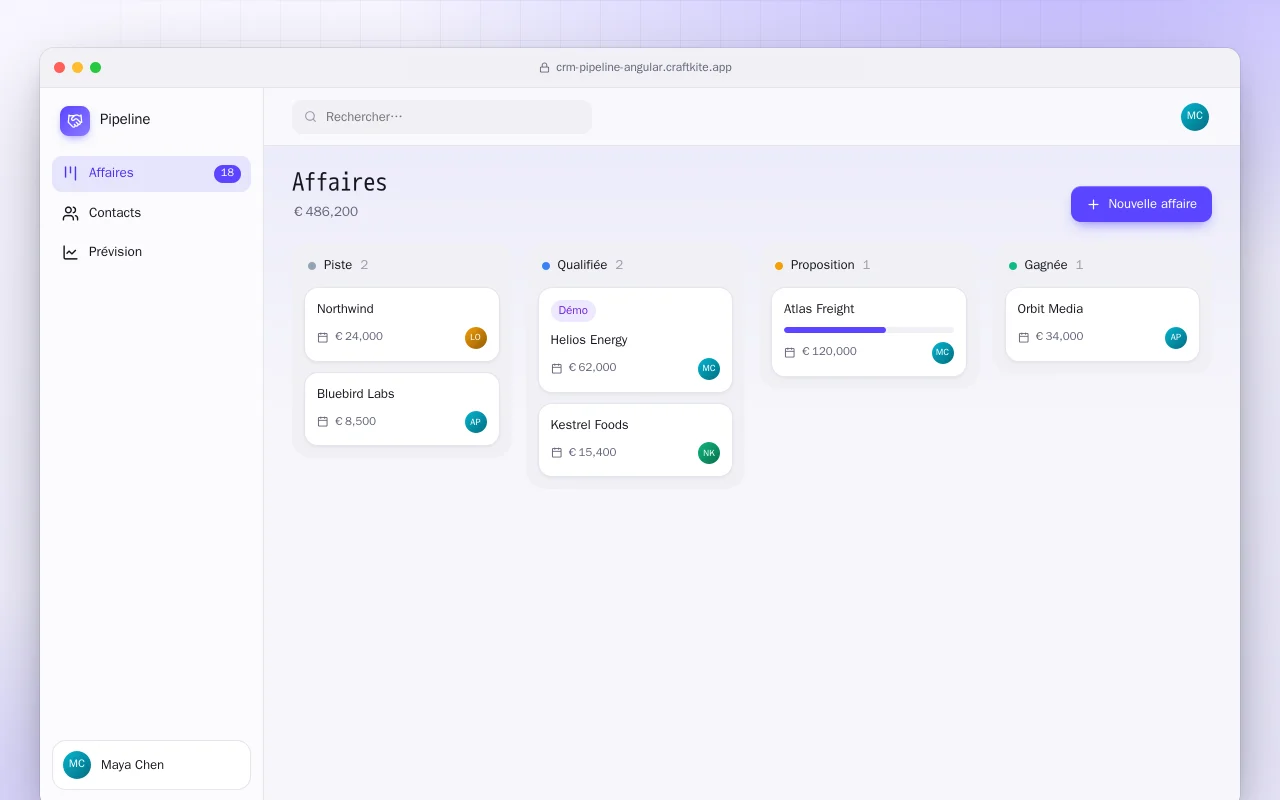Click the € 120,000 amount on Atlas Freight
This screenshot has width=1280, height=800.
point(829,352)
